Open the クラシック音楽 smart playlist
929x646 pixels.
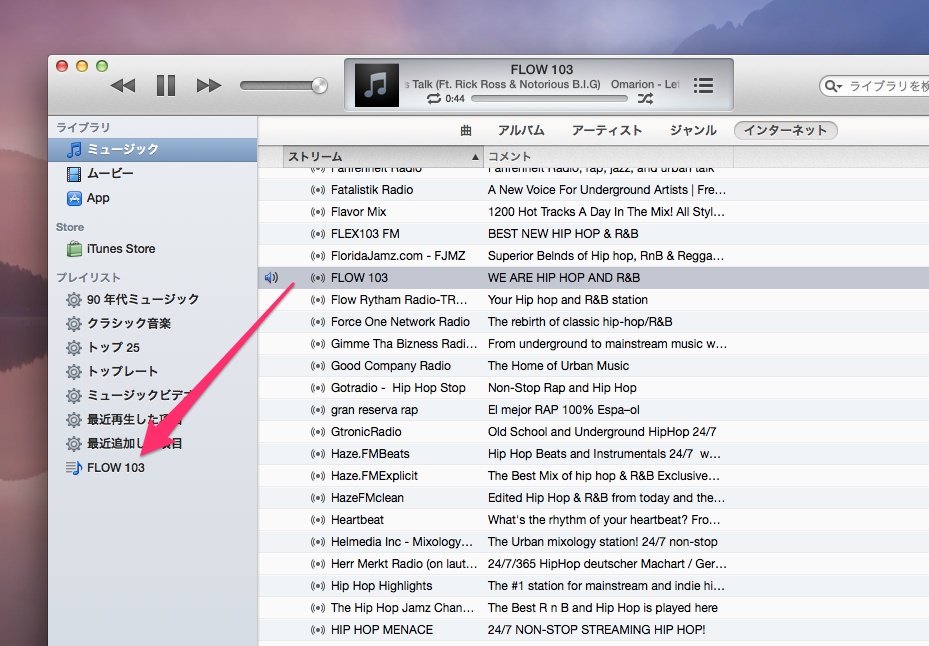(x=153, y=324)
